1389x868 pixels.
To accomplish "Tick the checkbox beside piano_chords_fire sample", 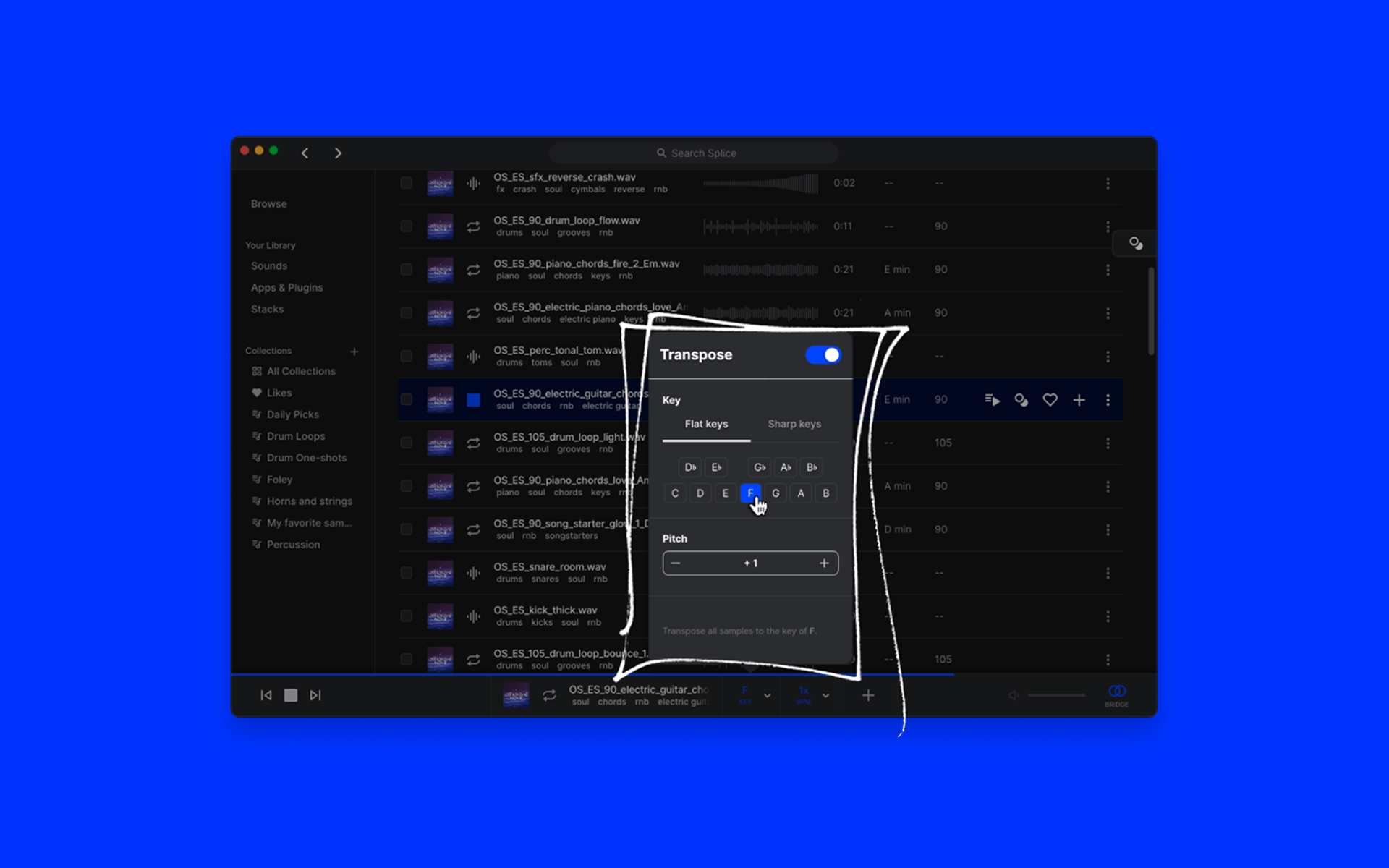I will coord(407,270).
